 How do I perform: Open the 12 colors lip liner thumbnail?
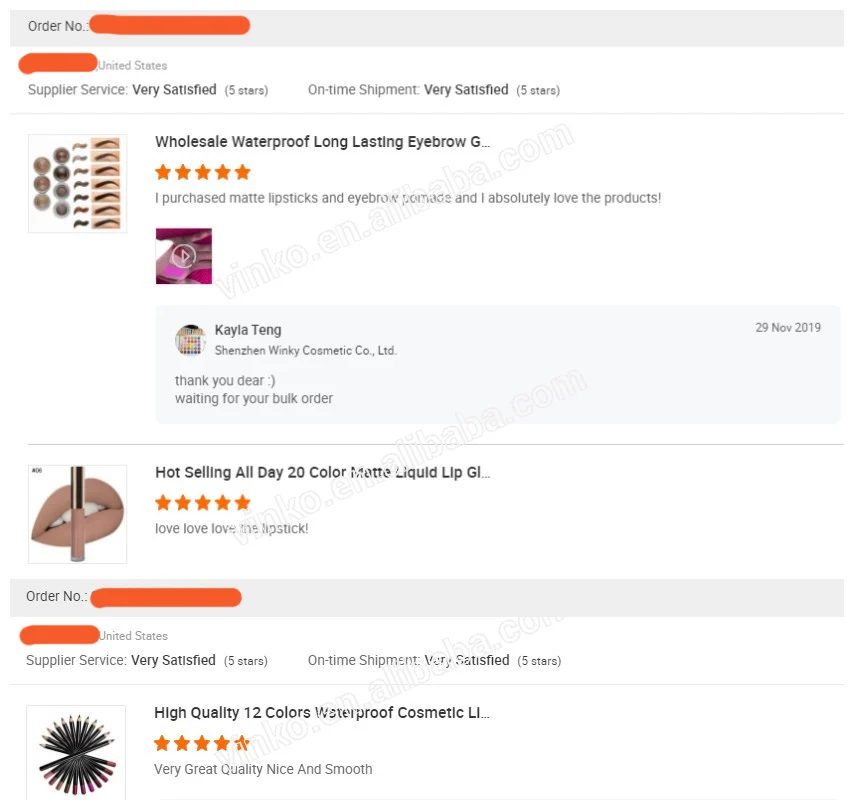pyautogui.click(x=76, y=753)
